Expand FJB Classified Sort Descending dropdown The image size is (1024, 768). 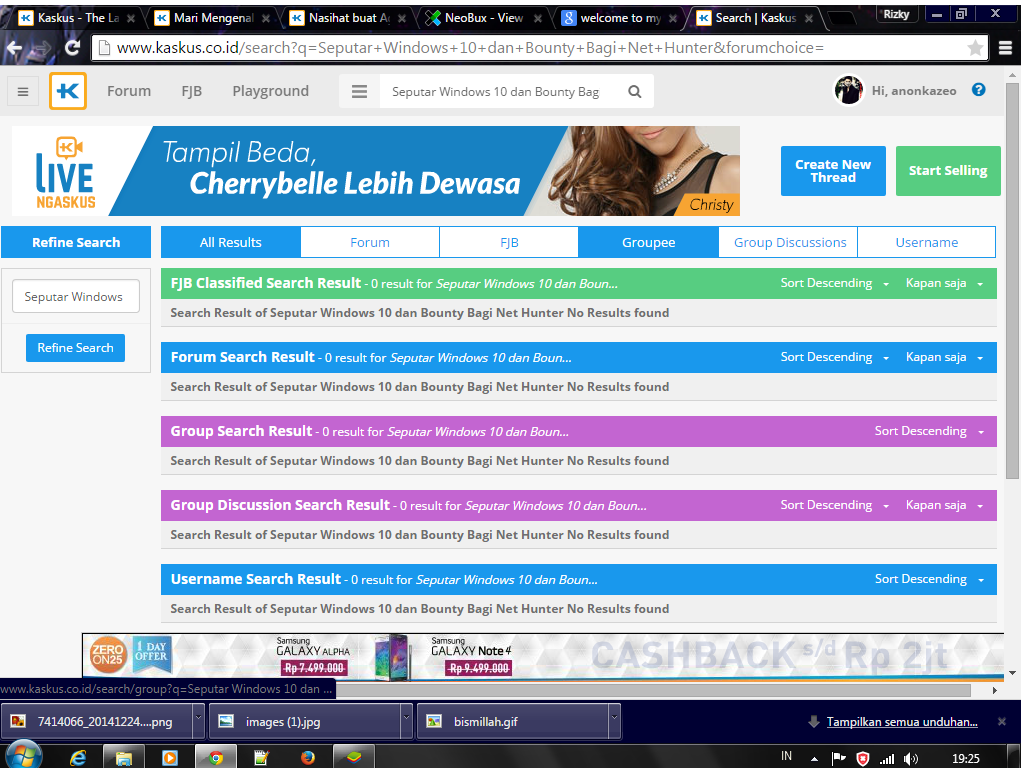[835, 283]
